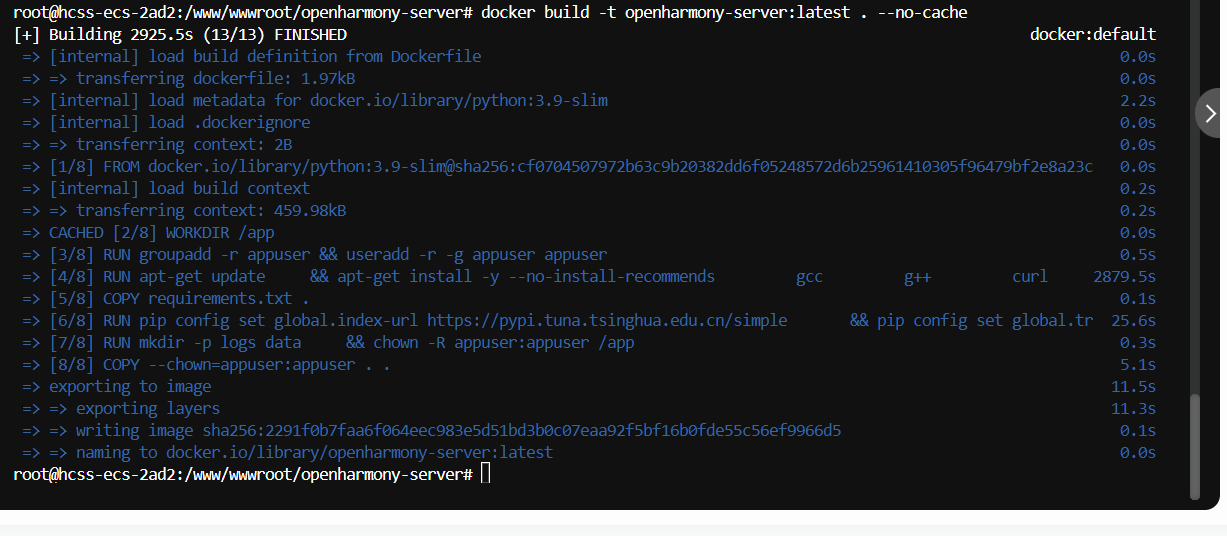Click the docker build command text
1227x536 pixels.
tap(724, 12)
